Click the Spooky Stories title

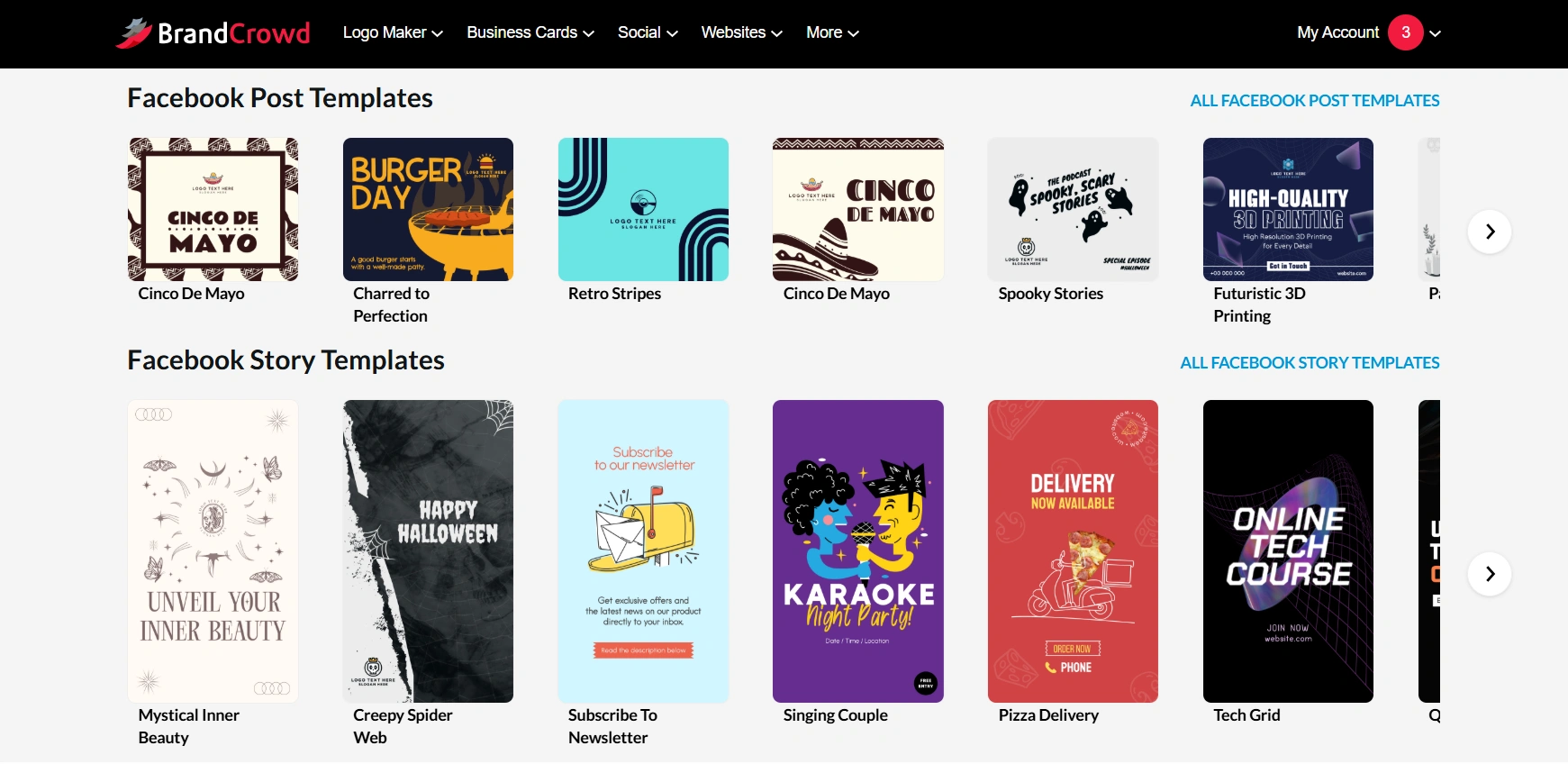[1050, 294]
